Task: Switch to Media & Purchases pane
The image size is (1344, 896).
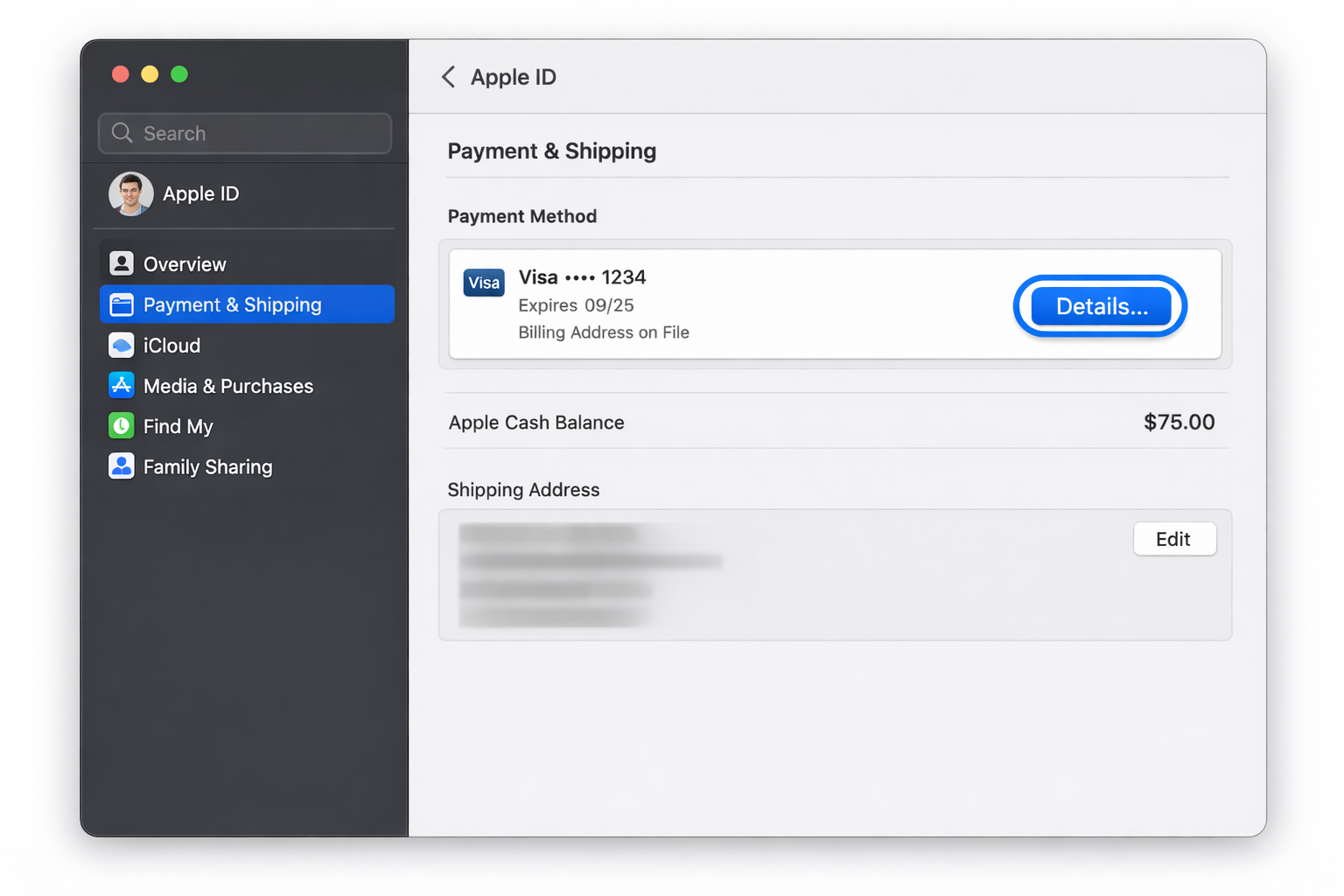Action: pyautogui.click(x=247, y=386)
